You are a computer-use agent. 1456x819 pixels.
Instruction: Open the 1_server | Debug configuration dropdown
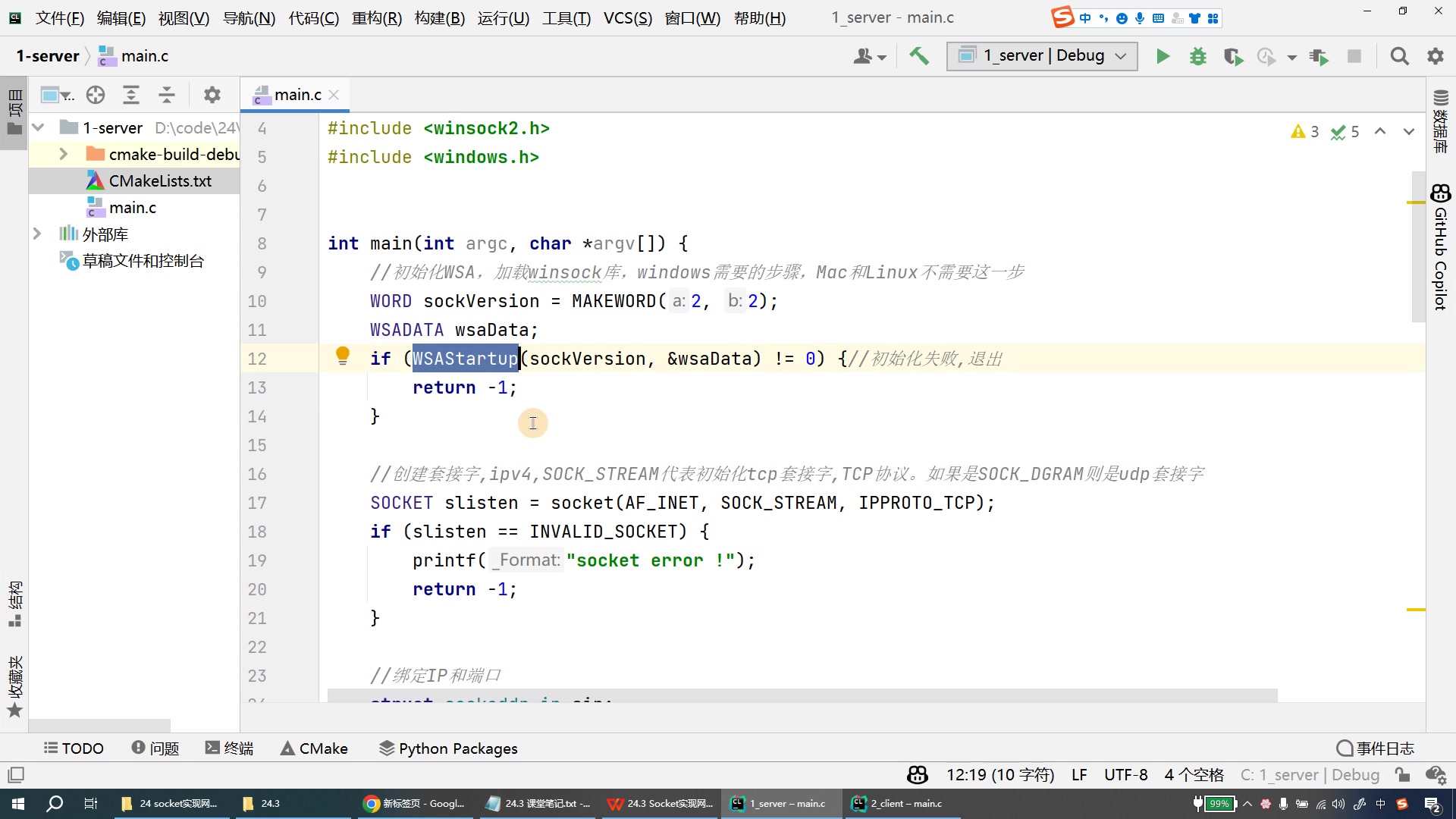pyautogui.click(x=1042, y=56)
